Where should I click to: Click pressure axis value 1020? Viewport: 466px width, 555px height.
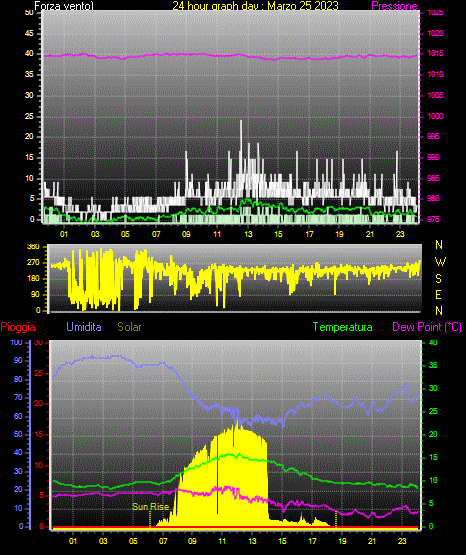coord(435,33)
